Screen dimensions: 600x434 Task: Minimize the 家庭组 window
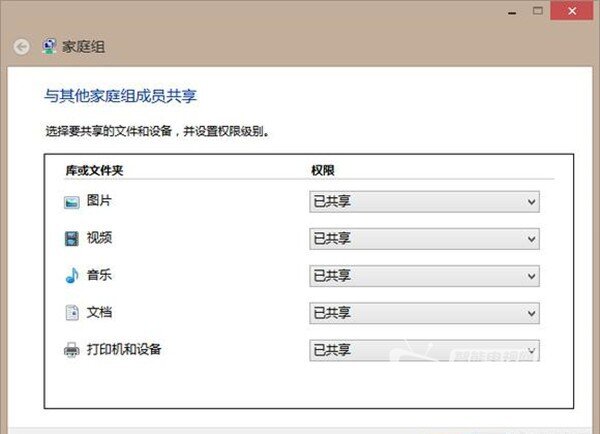[x=512, y=12]
